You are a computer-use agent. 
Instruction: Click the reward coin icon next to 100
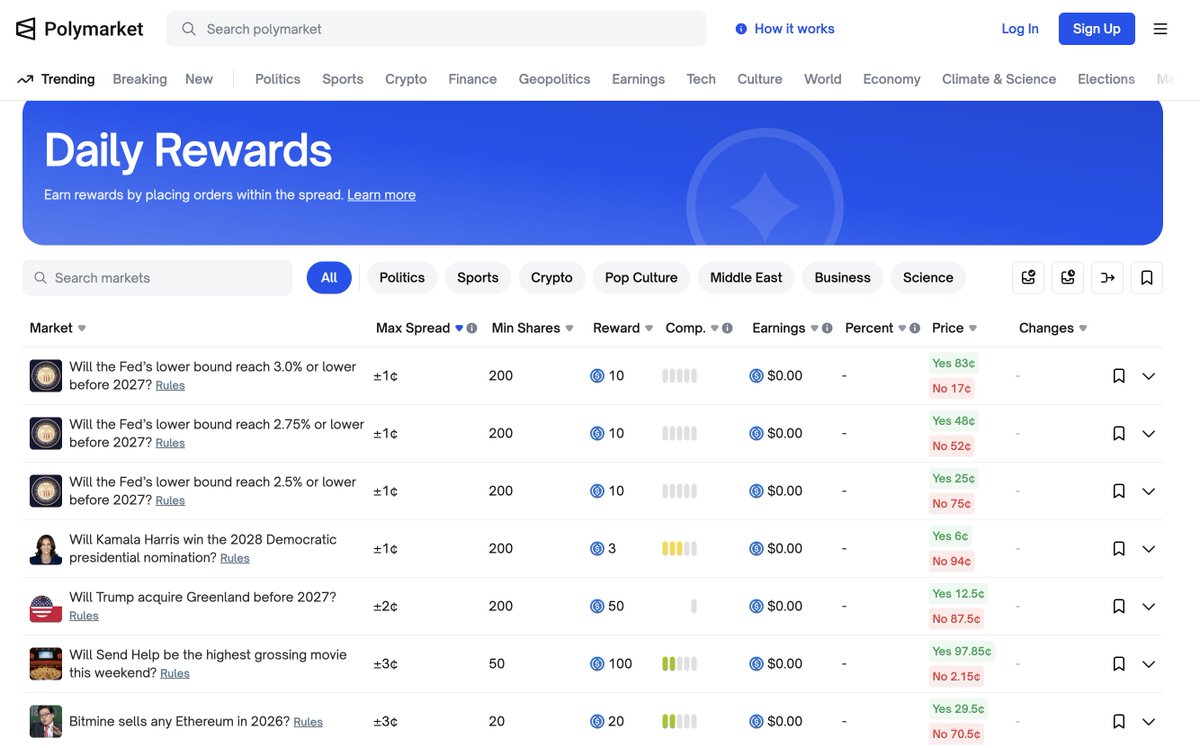click(x=597, y=663)
